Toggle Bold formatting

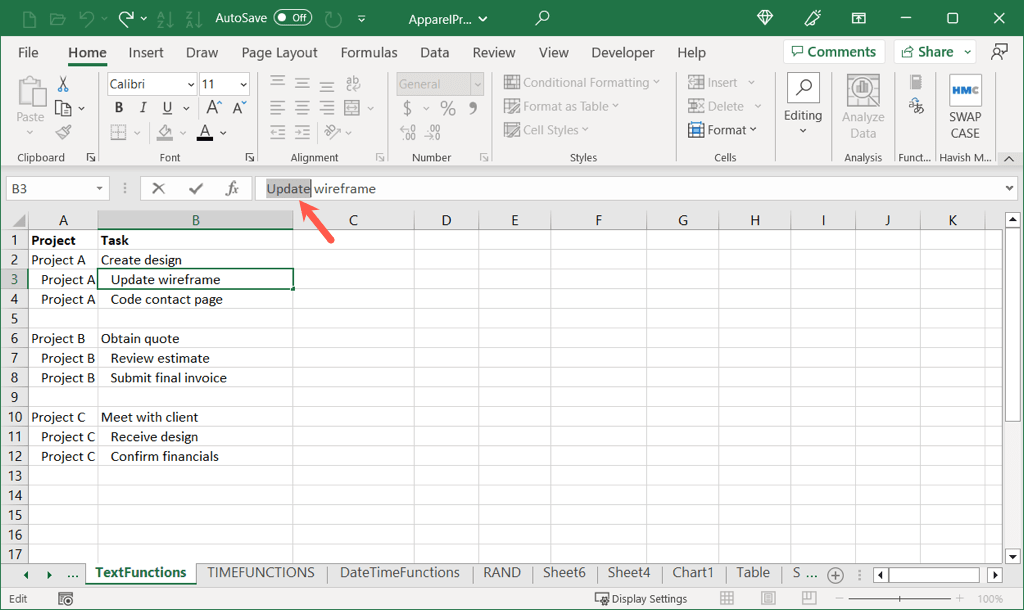119,108
